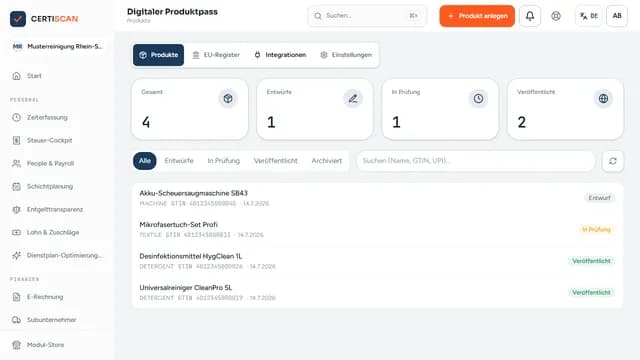Open Schichtplanung in the sidebar
The height and width of the screenshot is (360, 640).
tap(57, 187)
